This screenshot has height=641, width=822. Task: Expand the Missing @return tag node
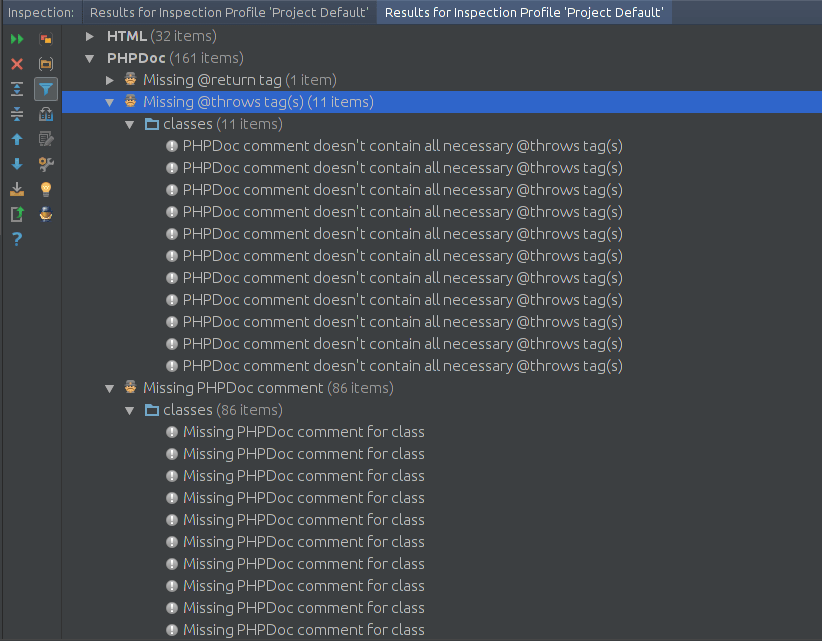coord(110,80)
